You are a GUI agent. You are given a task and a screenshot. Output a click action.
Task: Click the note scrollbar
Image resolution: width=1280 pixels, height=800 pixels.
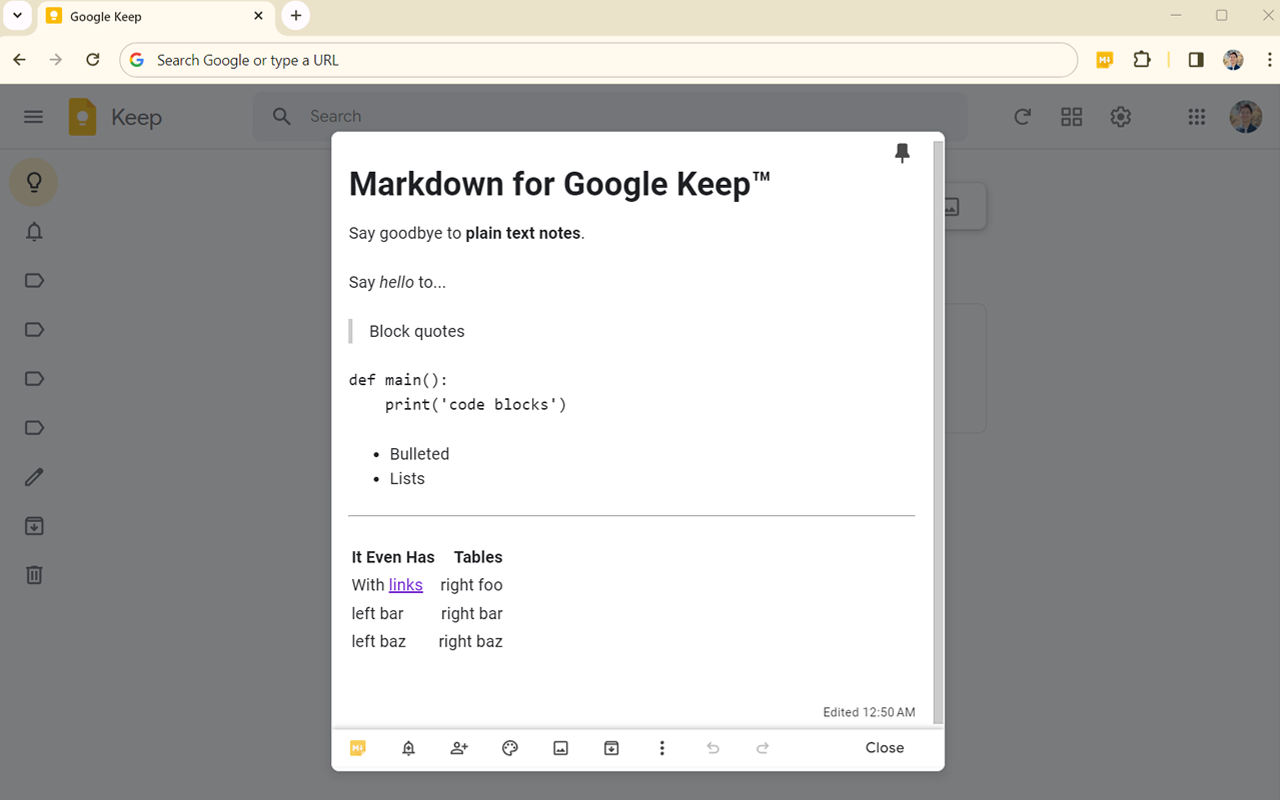pyautogui.click(x=938, y=431)
